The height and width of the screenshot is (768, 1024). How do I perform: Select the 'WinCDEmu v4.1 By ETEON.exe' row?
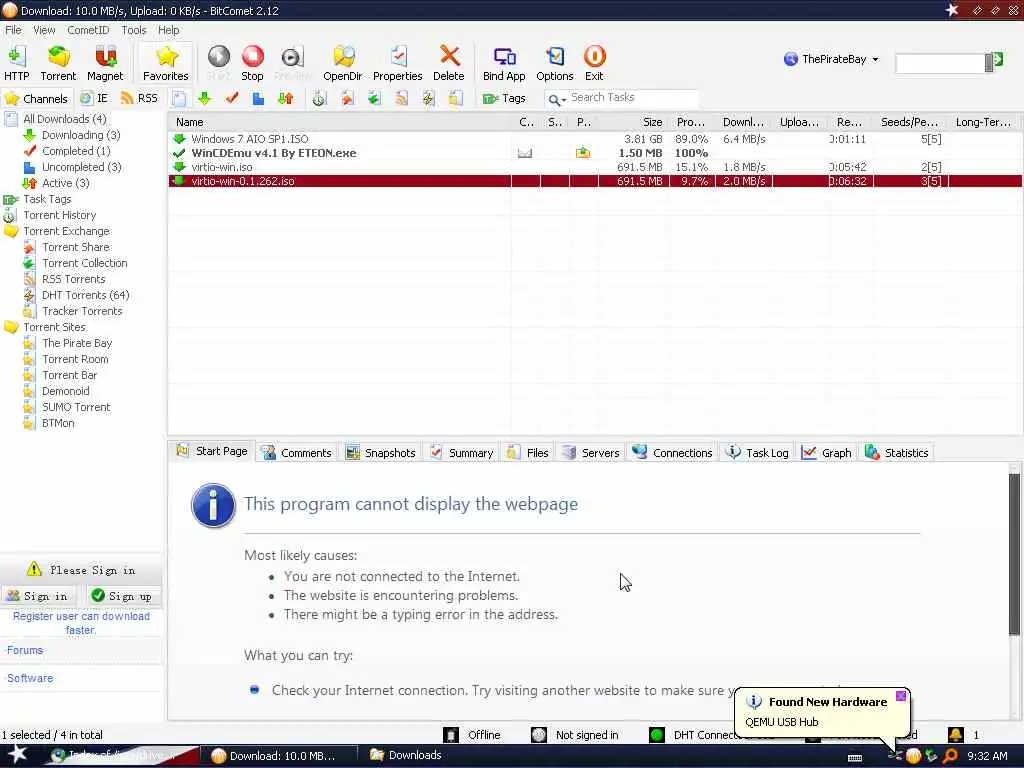tap(594, 153)
